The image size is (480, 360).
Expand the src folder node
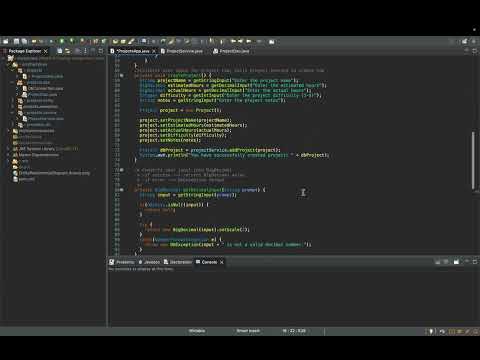click(x=9, y=161)
